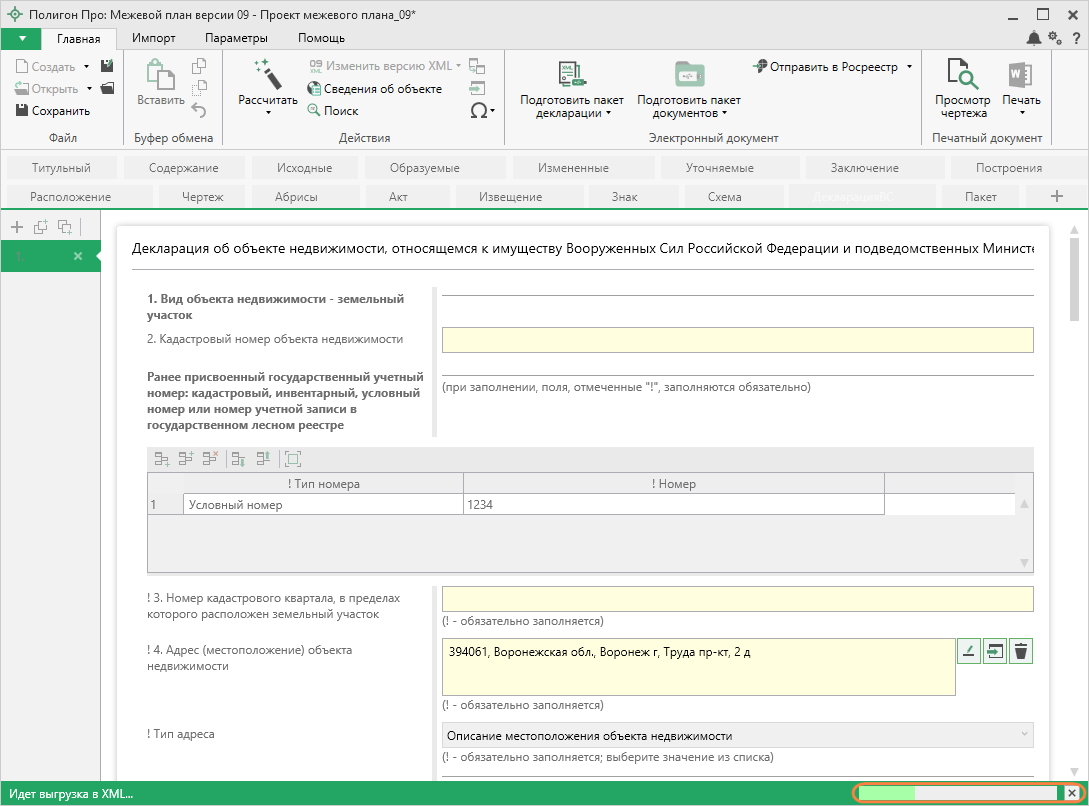1089x806 pixels.
Task: Click the XML export progress bar
Action: [x=957, y=793]
